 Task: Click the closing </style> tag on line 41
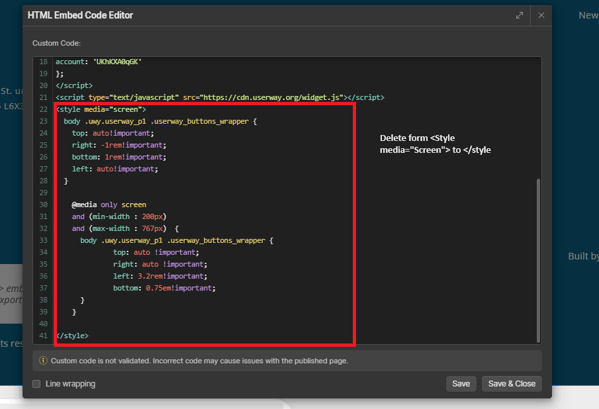[x=72, y=336]
